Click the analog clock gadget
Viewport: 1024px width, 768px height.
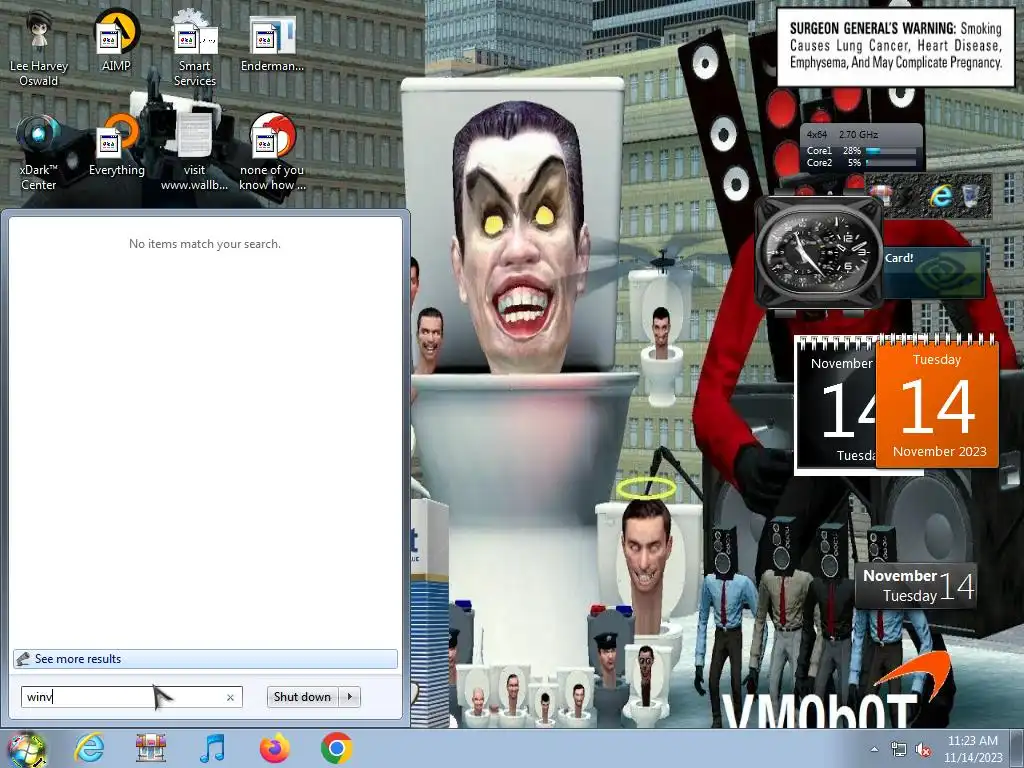coord(820,252)
